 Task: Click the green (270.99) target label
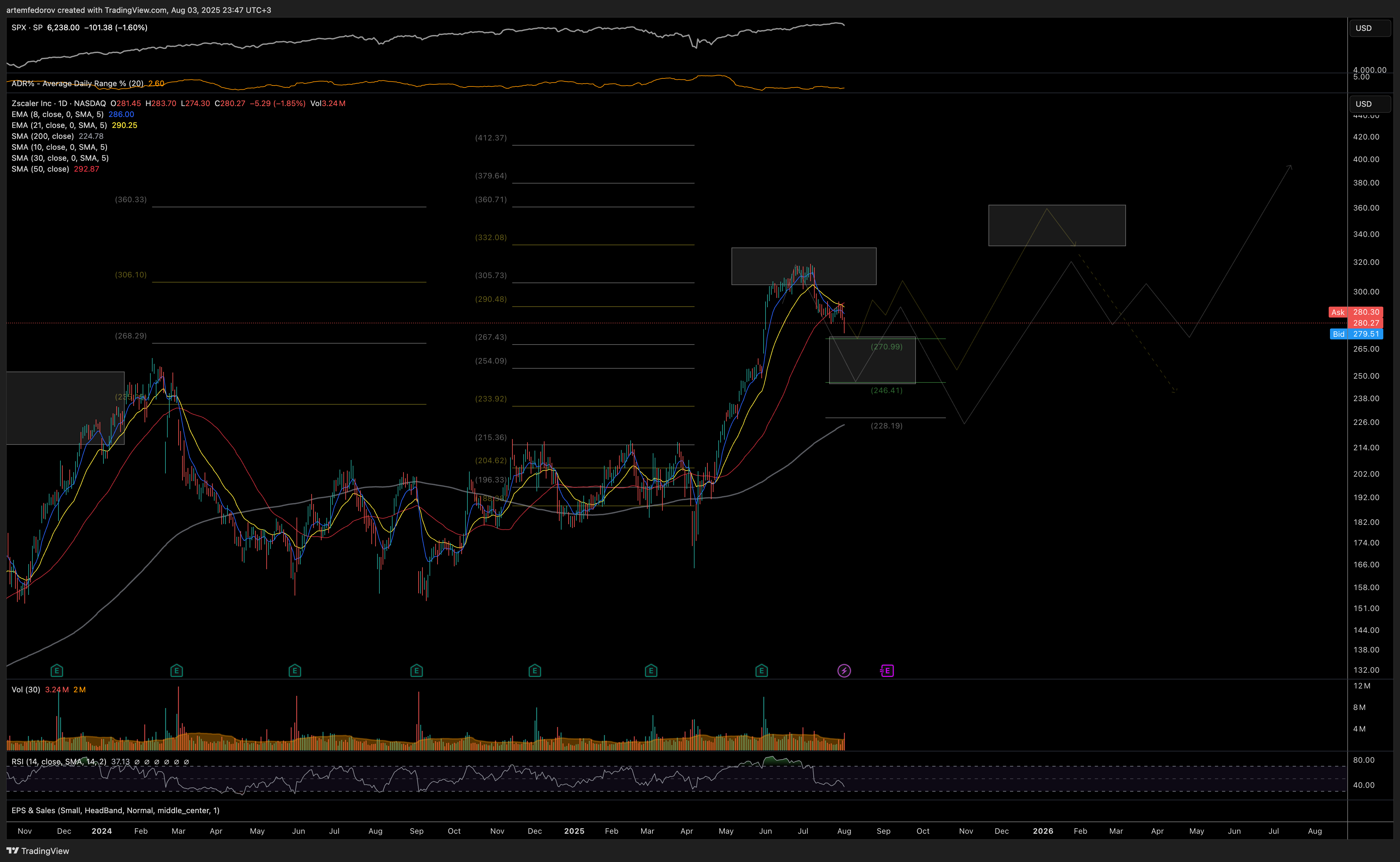click(887, 346)
